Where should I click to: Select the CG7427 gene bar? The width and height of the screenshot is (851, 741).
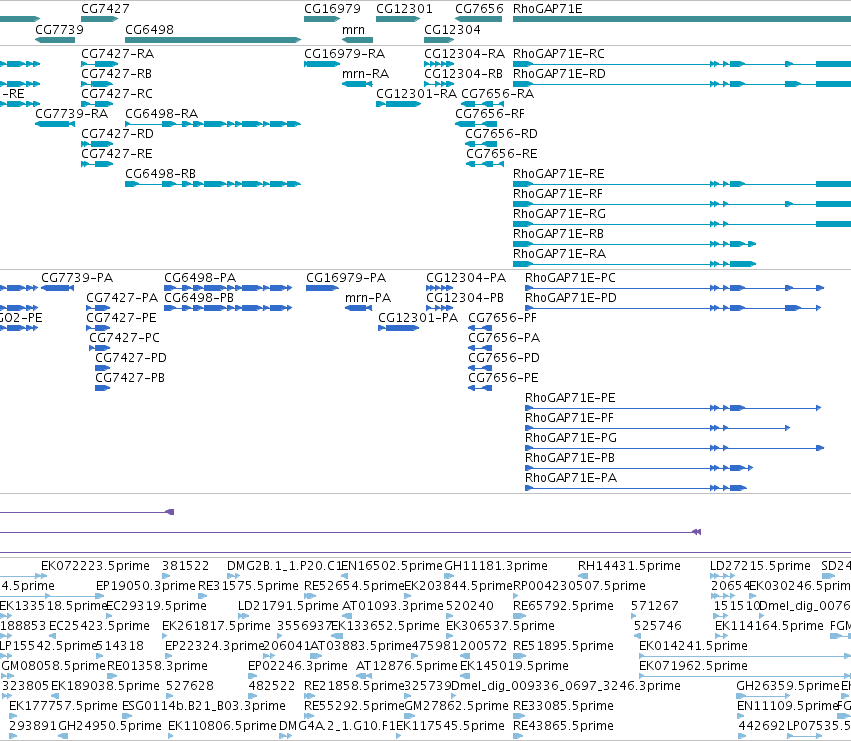click(x=99, y=19)
